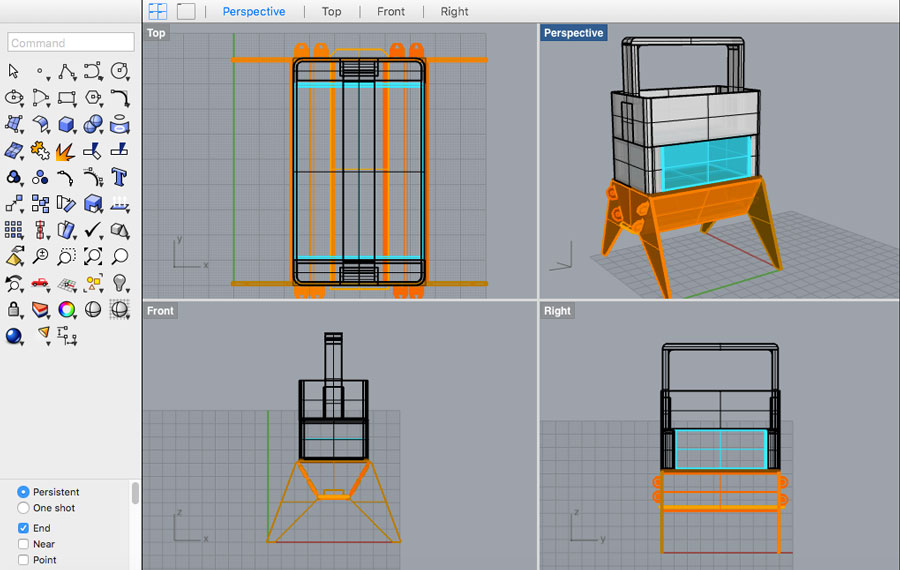Uncheck the End object snap
This screenshot has height=570, width=900.
(x=23, y=528)
